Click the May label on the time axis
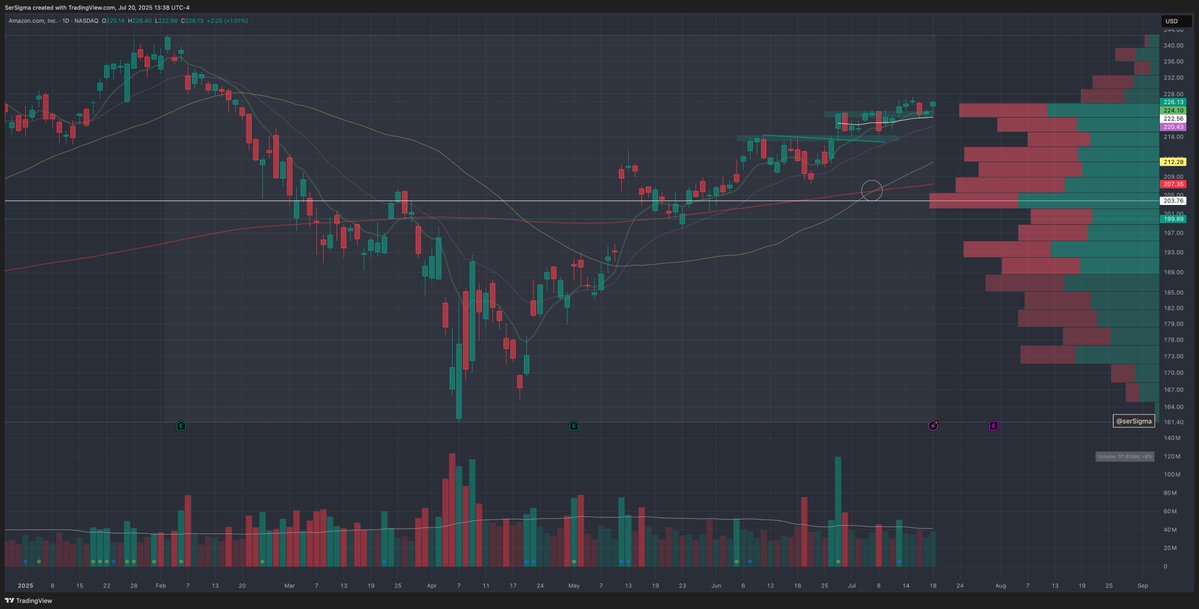Image resolution: width=1199 pixels, height=609 pixels. click(x=574, y=585)
